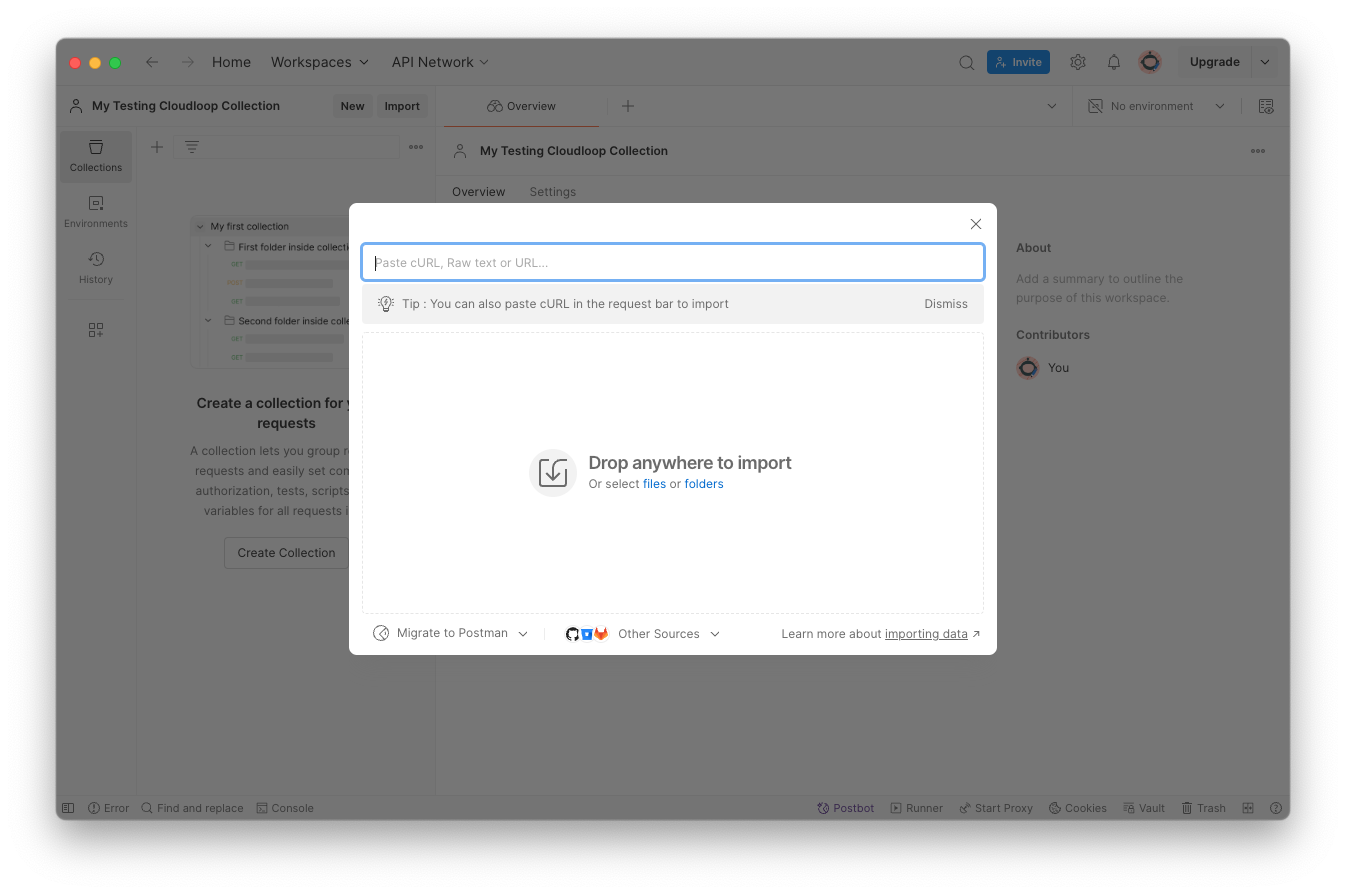
Task: Collapse My first collection tree row
Action: click(200, 227)
